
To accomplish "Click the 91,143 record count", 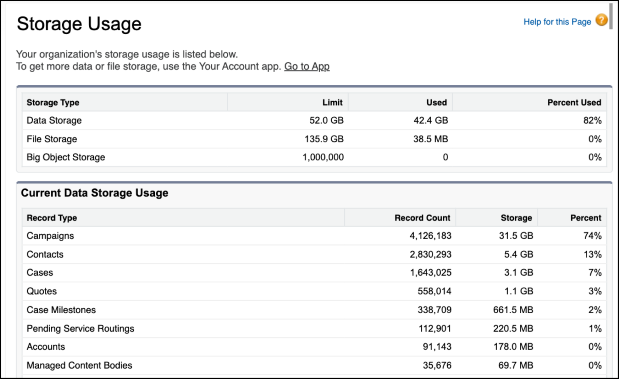I will pyautogui.click(x=437, y=347).
